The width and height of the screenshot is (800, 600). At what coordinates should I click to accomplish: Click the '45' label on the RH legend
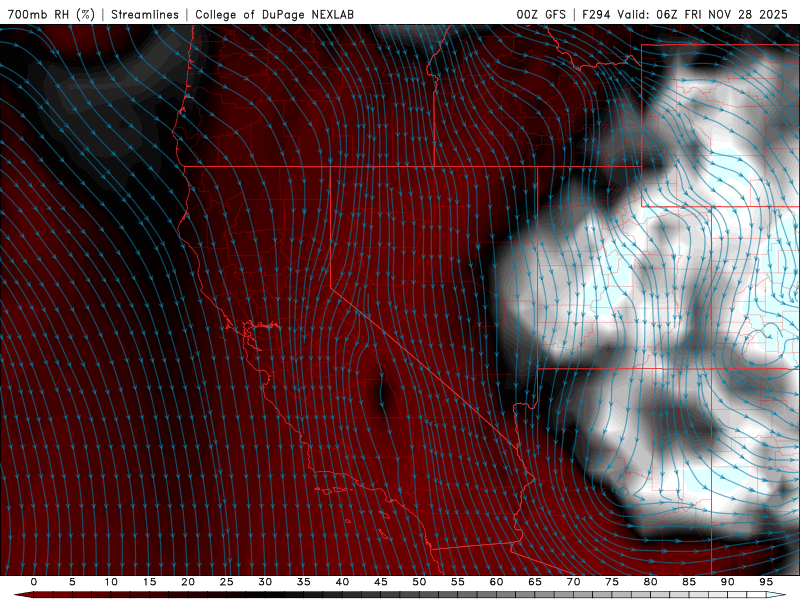tap(381, 582)
